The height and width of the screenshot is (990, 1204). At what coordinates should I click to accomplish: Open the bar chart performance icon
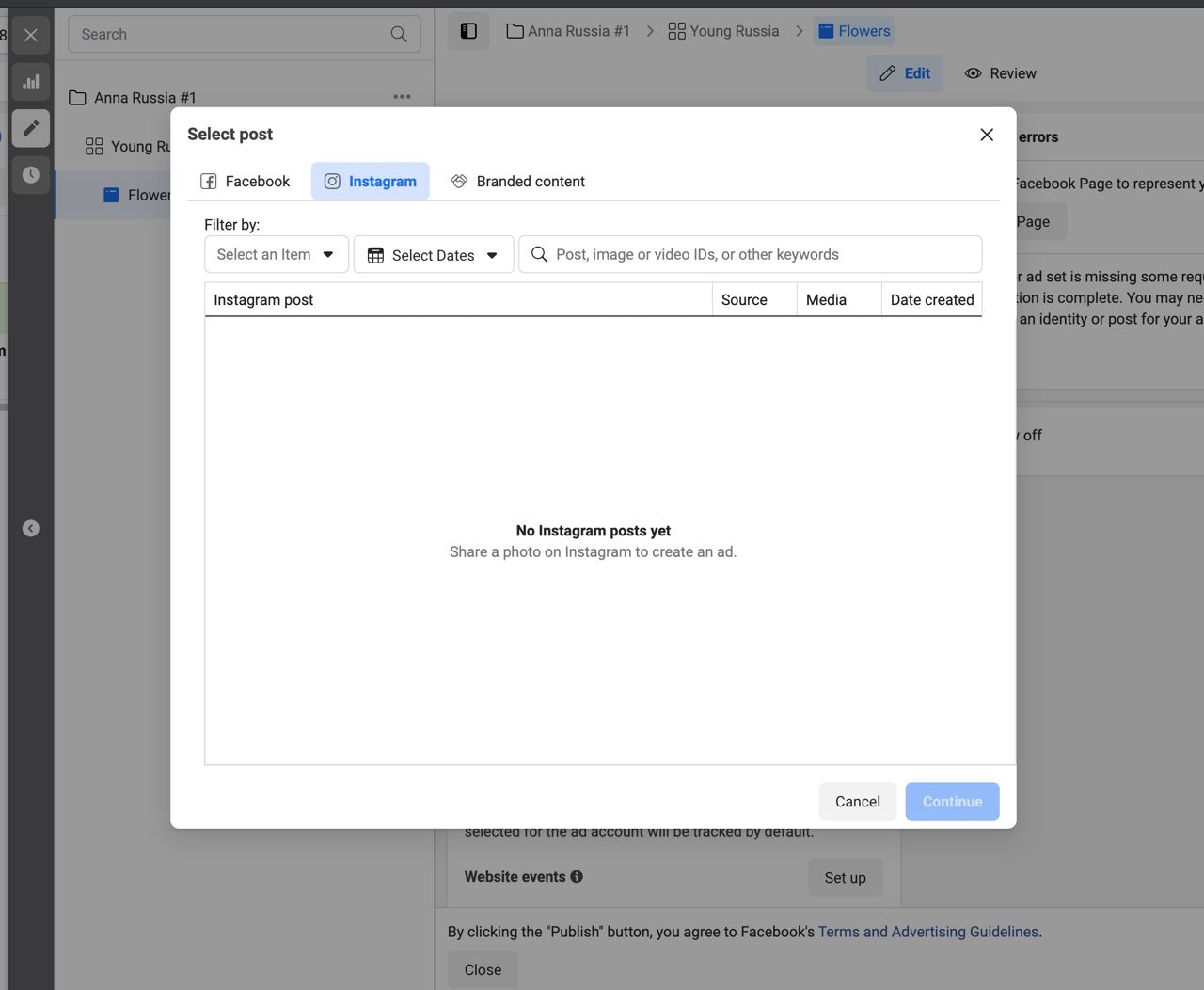pos(31,82)
